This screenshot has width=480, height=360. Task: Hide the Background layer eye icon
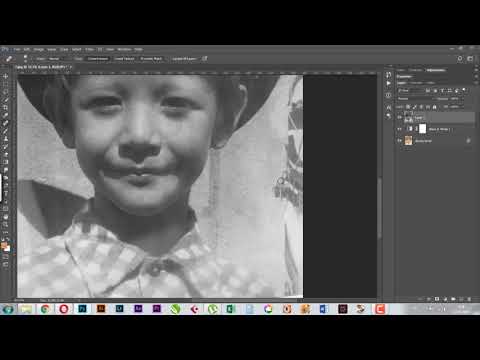(x=399, y=141)
